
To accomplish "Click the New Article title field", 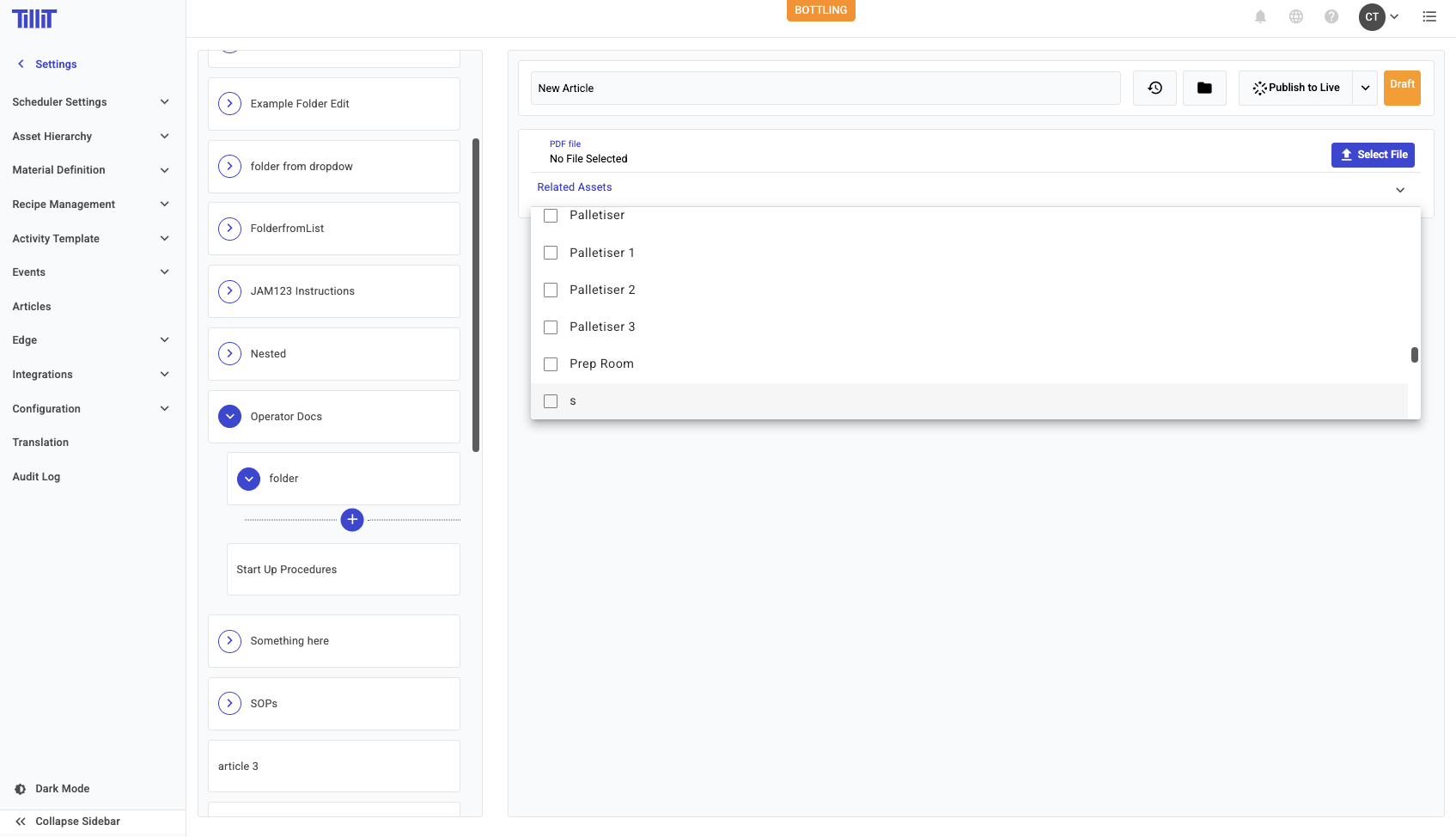I will coord(825,89).
